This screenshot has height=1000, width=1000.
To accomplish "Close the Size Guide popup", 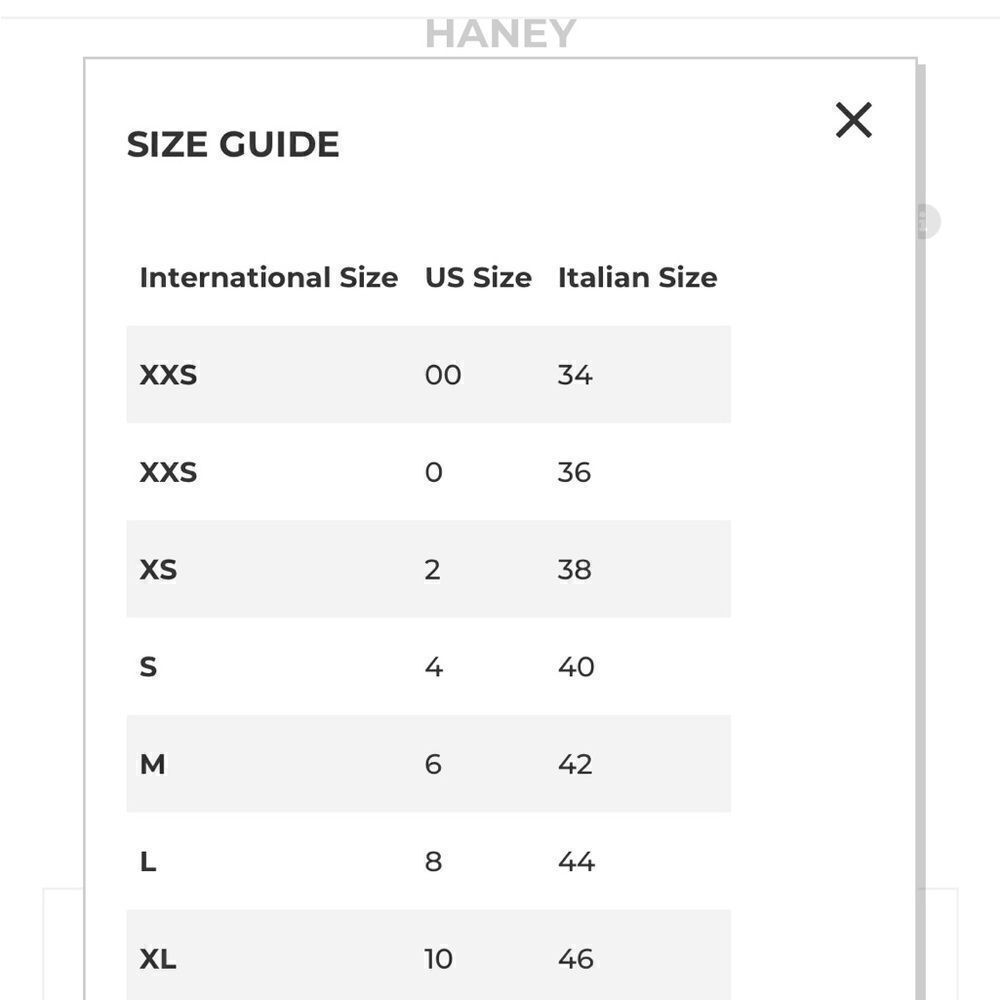I will (x=853, y=120).
